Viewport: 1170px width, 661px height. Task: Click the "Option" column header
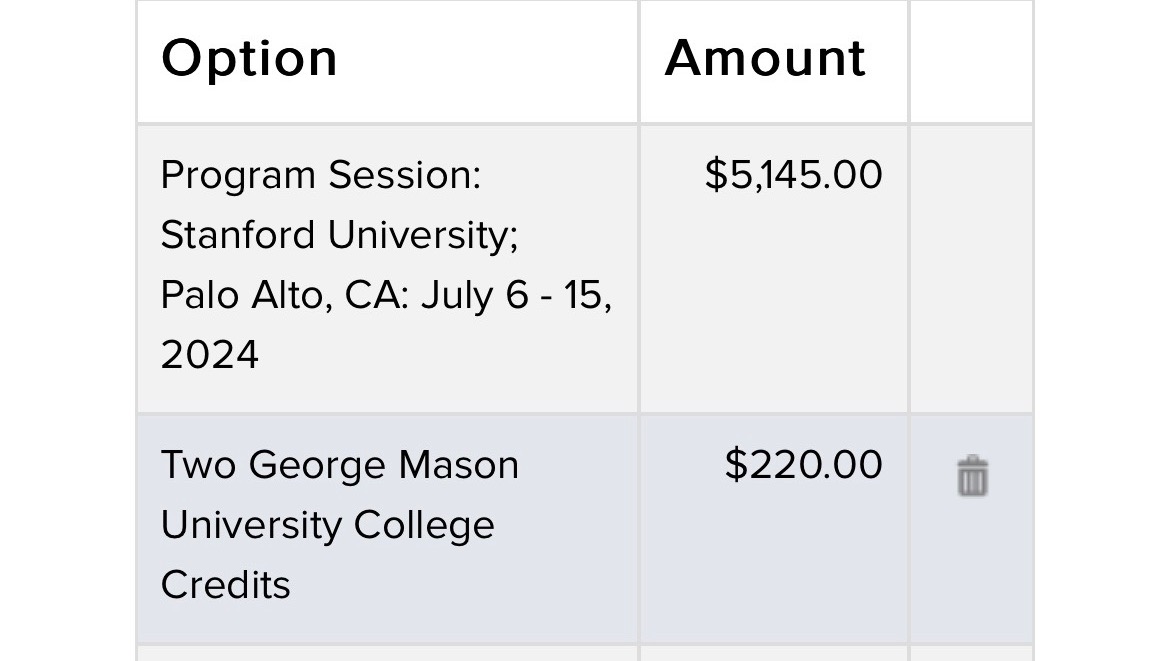coord(249,58)
